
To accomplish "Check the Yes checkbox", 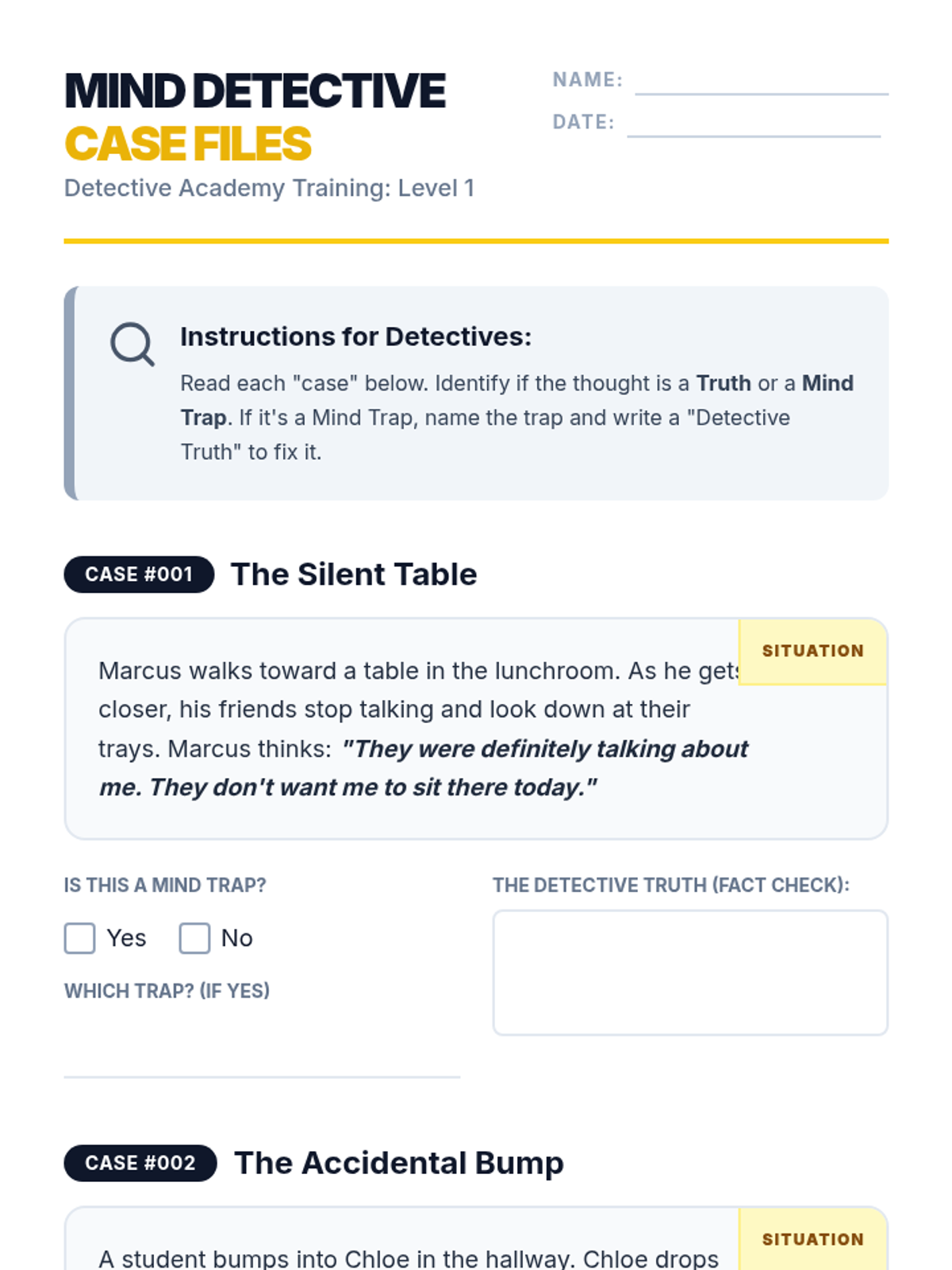I will pyautogui.click(x=80, y=938).
